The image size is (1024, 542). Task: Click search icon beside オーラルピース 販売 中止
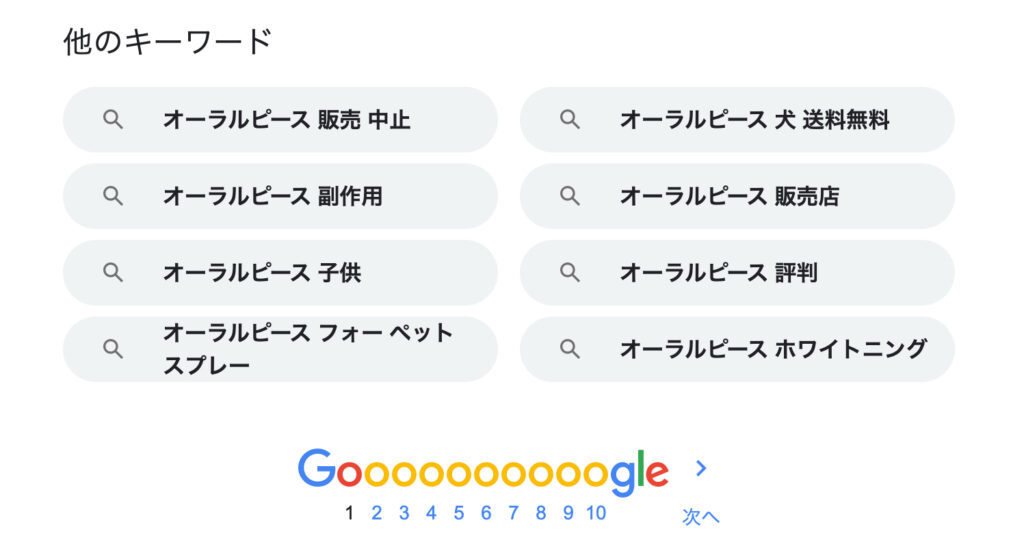pos(113,120)
